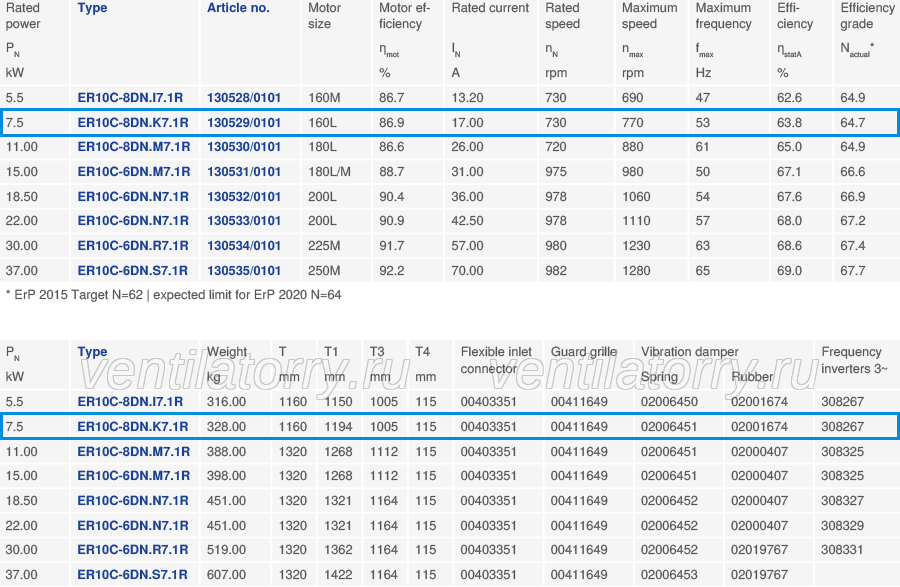
Task: Open article number 130534/0101 link
Action: click(244, 246)
